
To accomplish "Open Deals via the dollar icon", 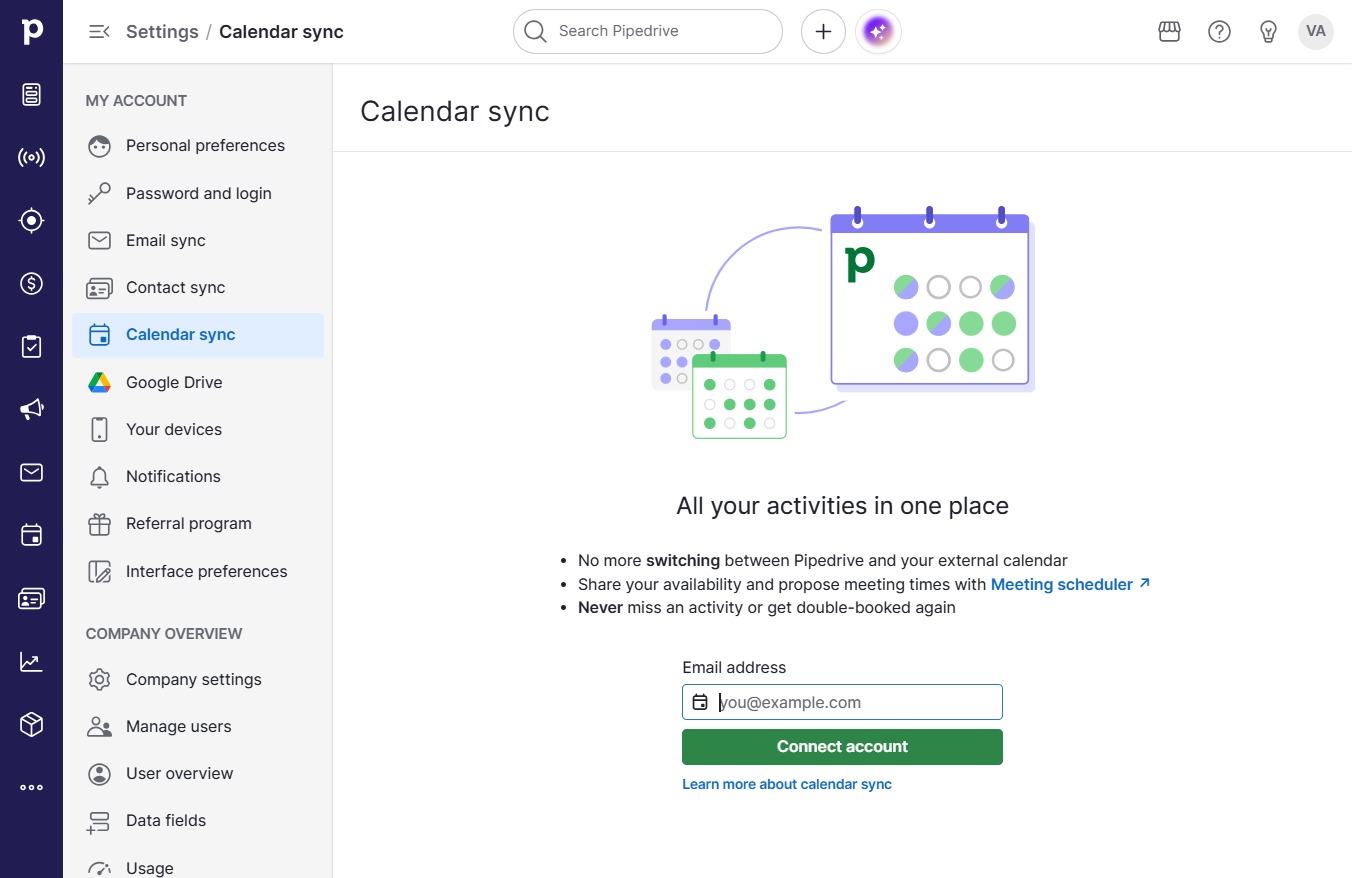I will [32, 284].
